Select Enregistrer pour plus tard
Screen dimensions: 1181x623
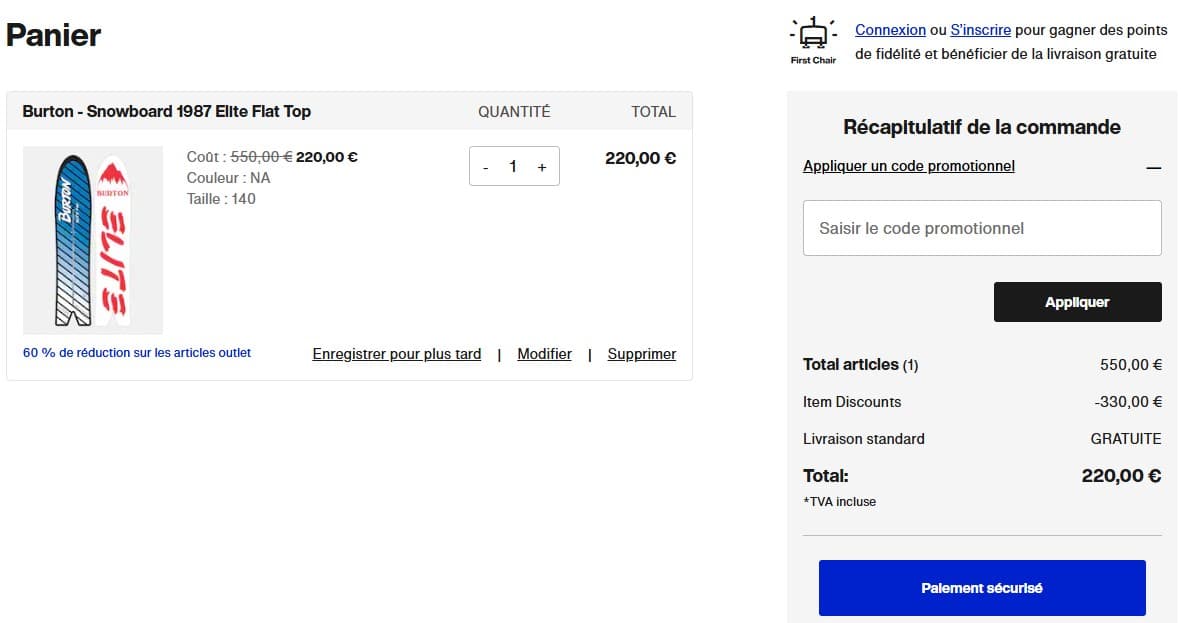(396, 354)
